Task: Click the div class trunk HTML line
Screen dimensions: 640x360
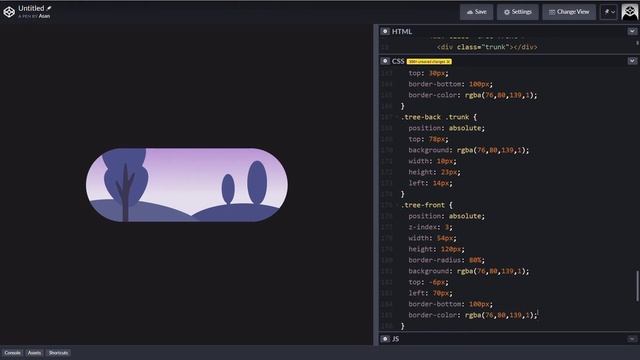Action: point(487,47)
